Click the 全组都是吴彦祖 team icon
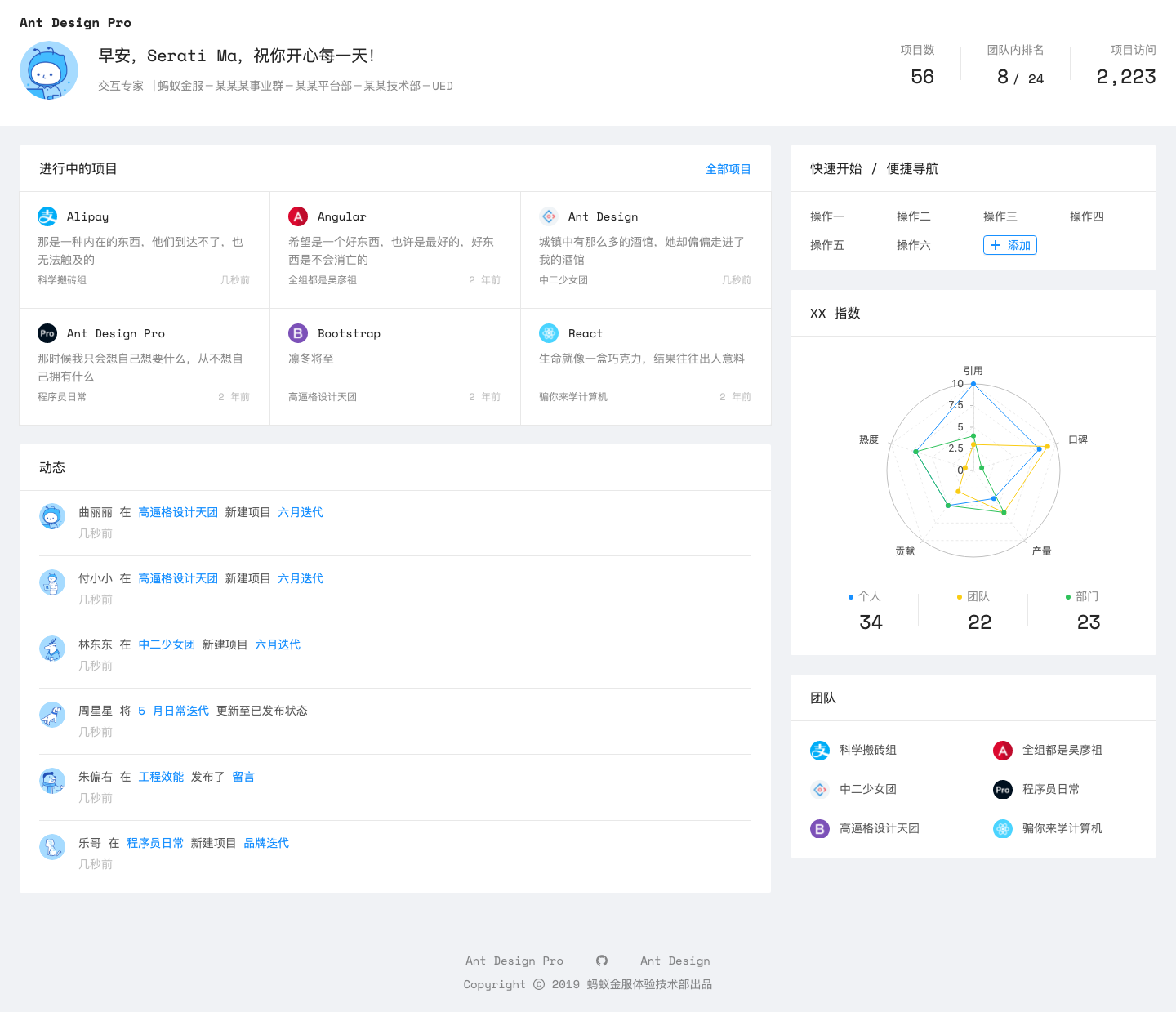Image resolution: width=1176 pixels, height=1012 pixels. (x=1003, y=750)
